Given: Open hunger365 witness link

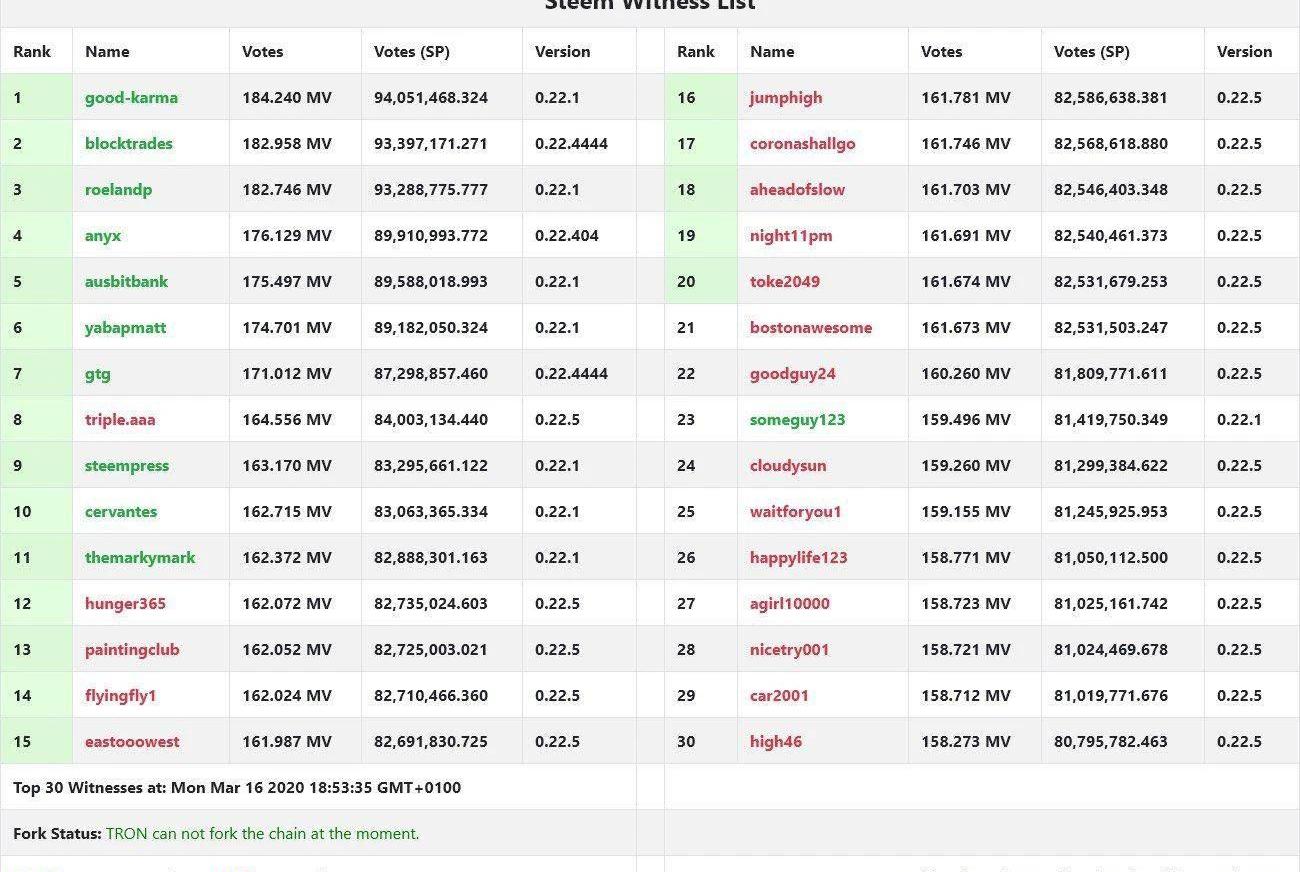Looking at the screenshot, I should [125, 604].
